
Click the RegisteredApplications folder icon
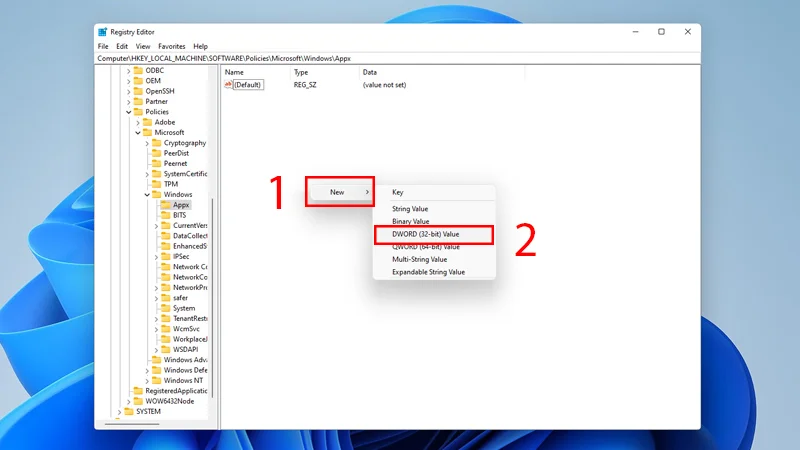tap(138, 391)
